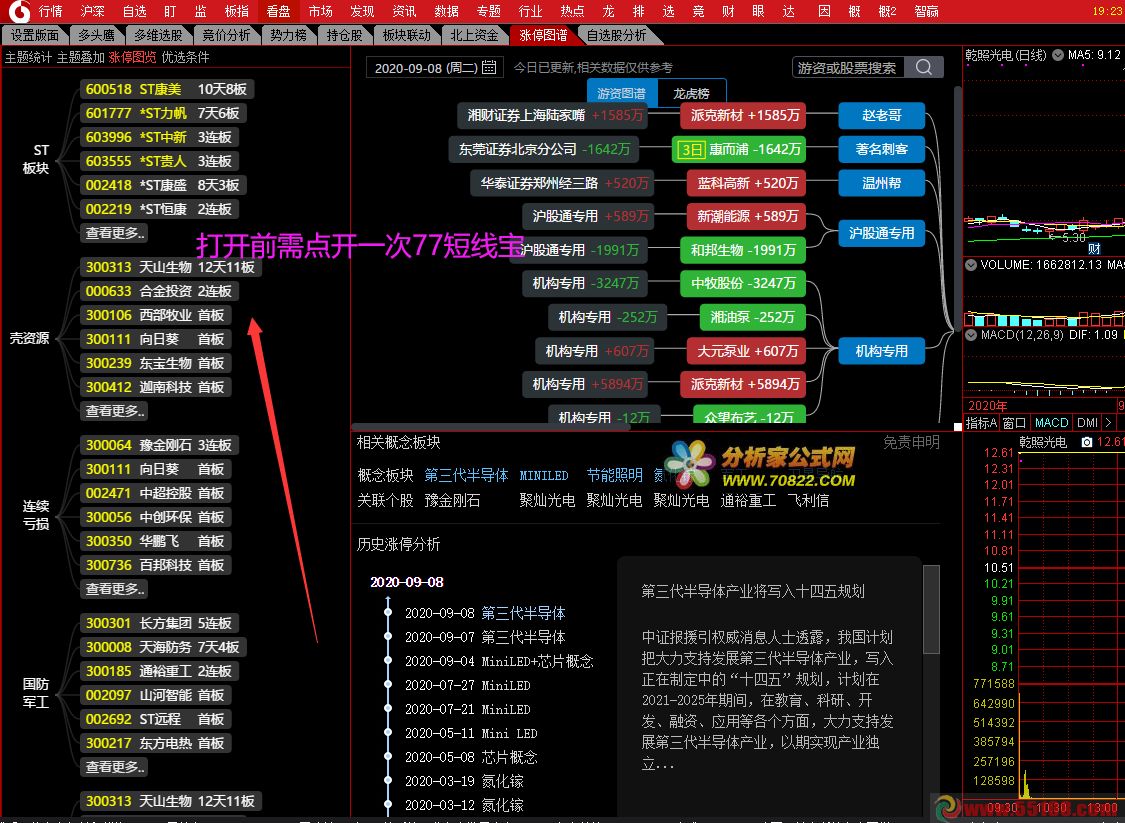Open the 主题统计 sub-tab
The width and height of the screenshot is (1125, 823).
29,57
